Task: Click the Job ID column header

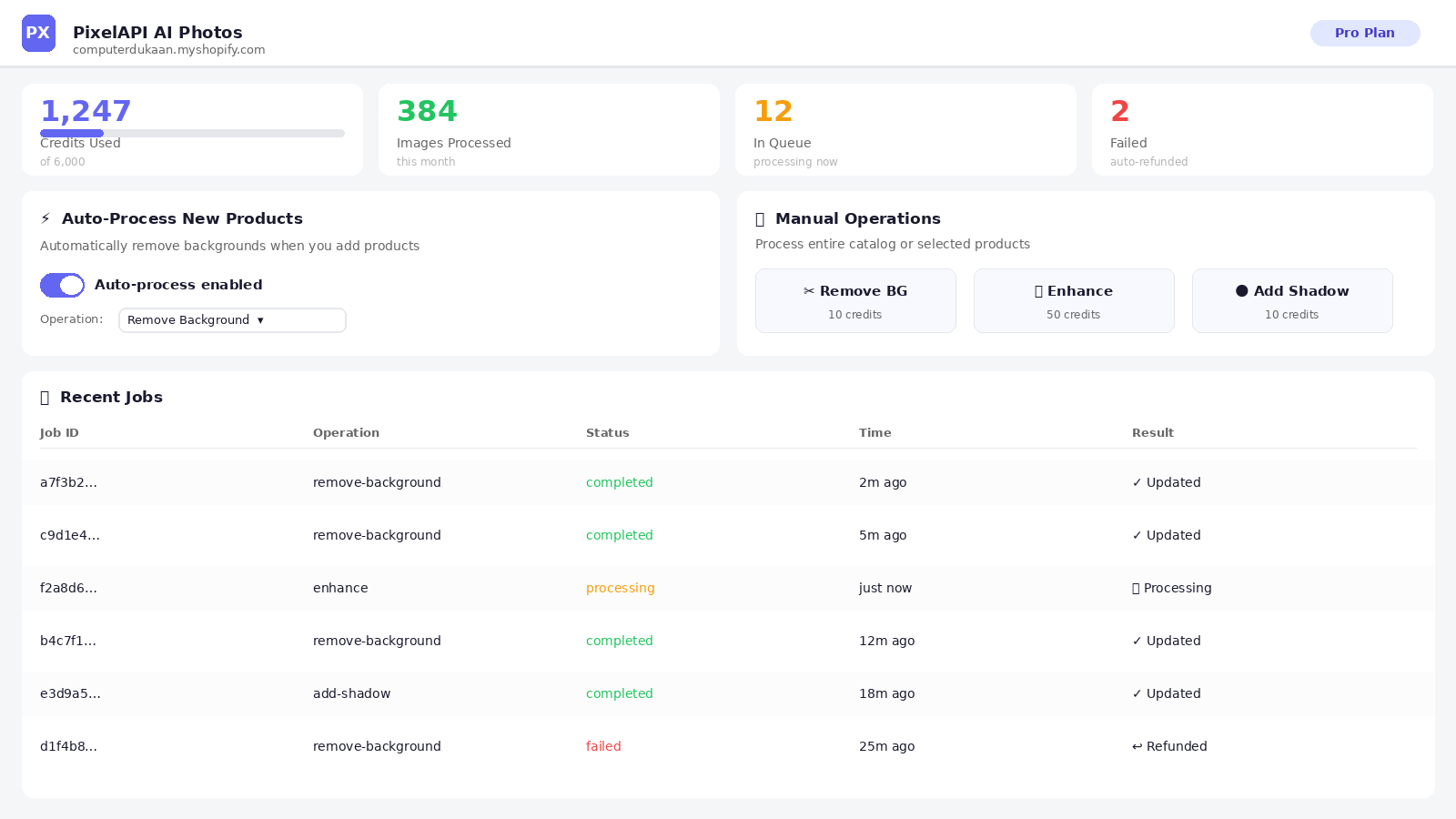Action: click(59, 433)
